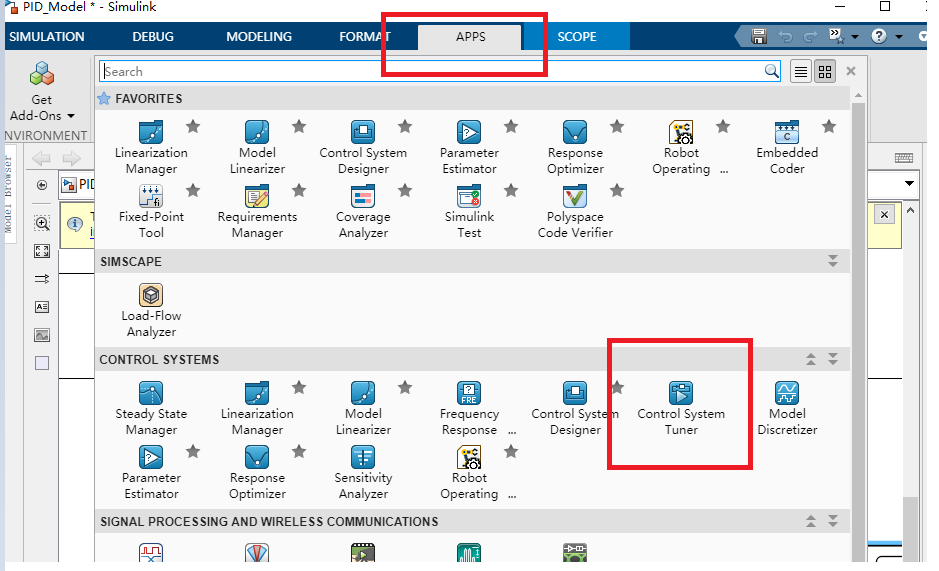This screenshot has width=939, height=571.
Task: Open Parameter Estimator in Favorites
Action: (469, 147)
